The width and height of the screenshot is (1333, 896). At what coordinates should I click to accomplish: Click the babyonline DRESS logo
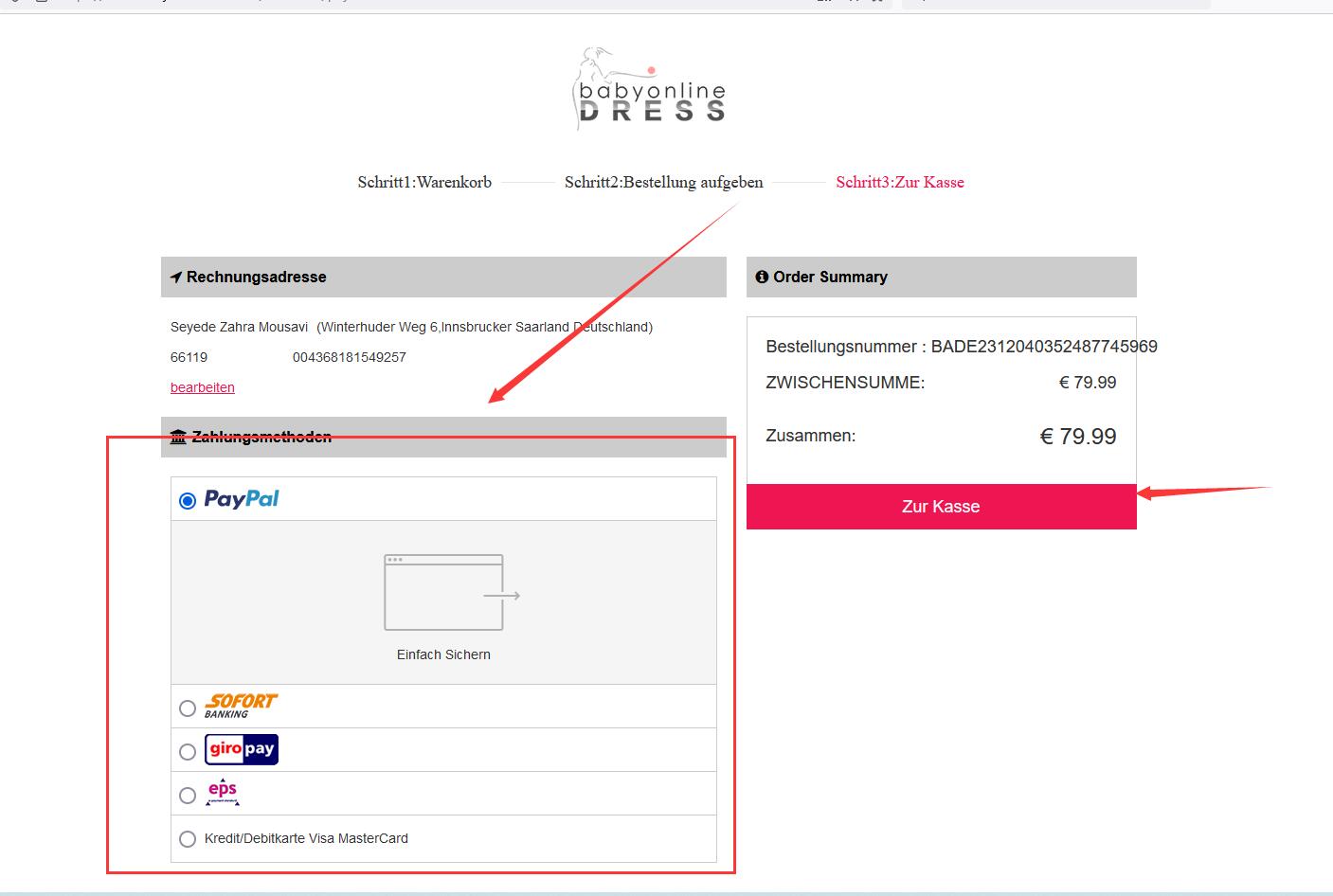pyautogui.click(x=650, y=91)
